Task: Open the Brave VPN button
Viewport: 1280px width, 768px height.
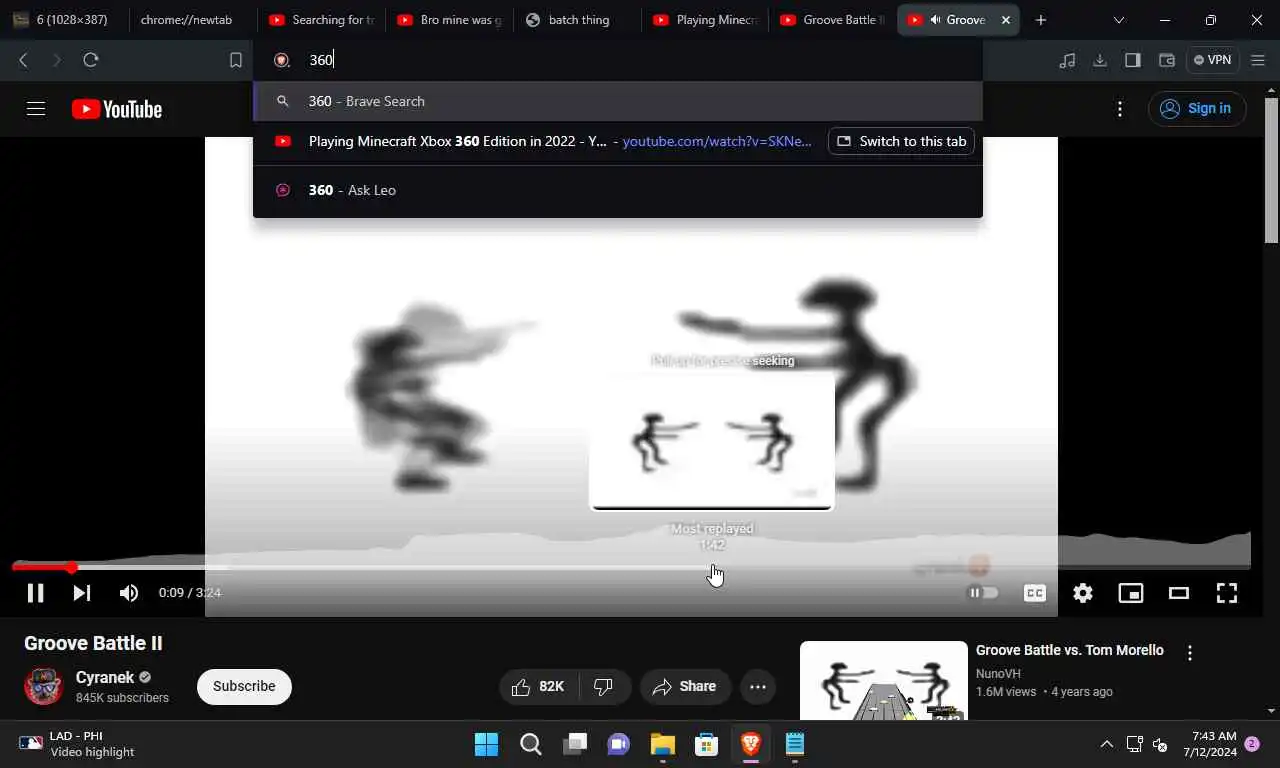Action: click(1213, 60)
